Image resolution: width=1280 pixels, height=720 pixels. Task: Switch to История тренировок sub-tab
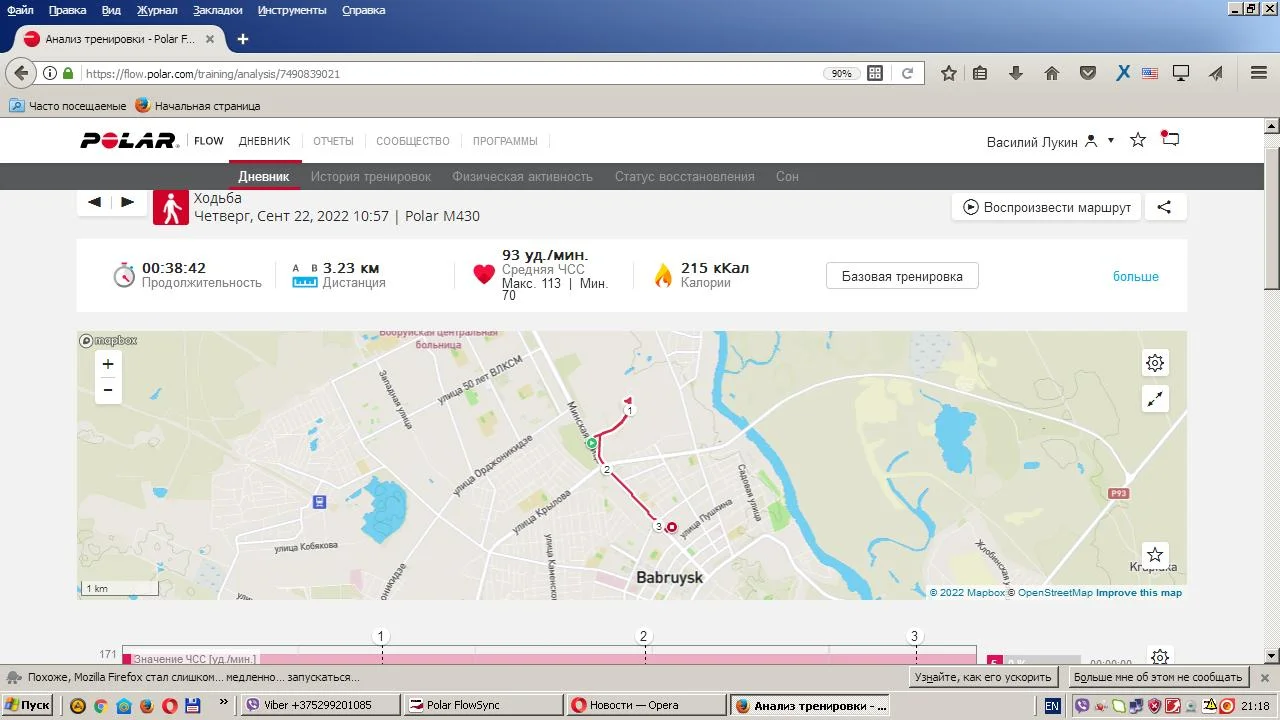[x=370, y=177]
